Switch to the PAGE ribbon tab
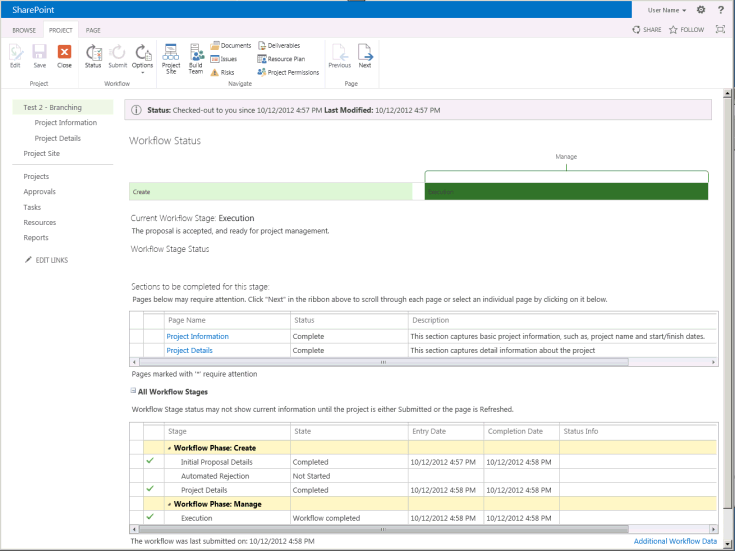 (x=93, y=31)
